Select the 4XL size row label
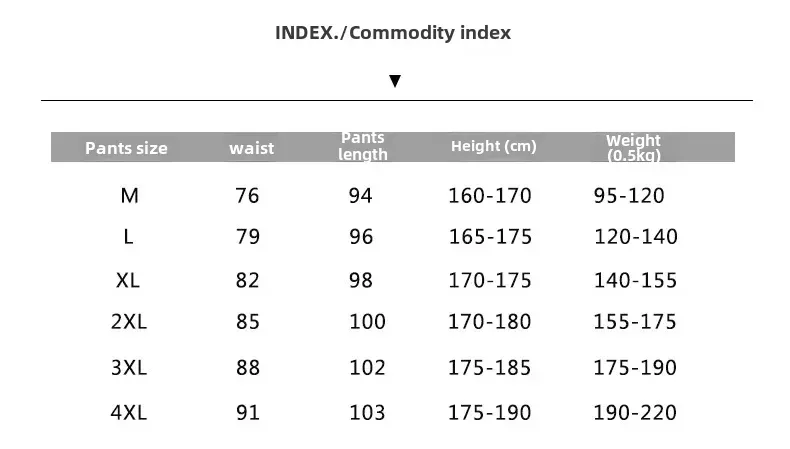The height and width of the screenshot is (449, 790). click(129, 413)
